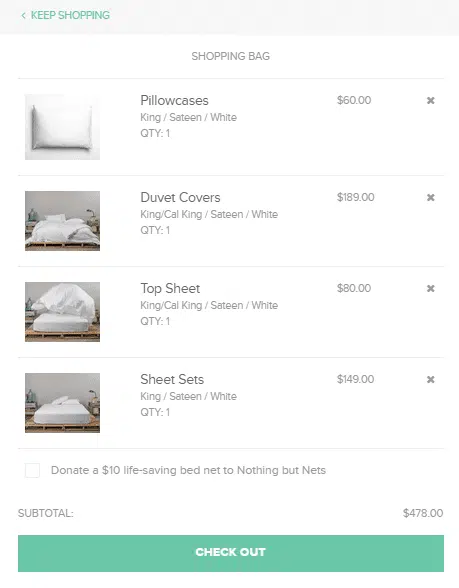Go to Duvet Covers product name
The width and height of the screenshot is (459, 588).
[180, 198]
